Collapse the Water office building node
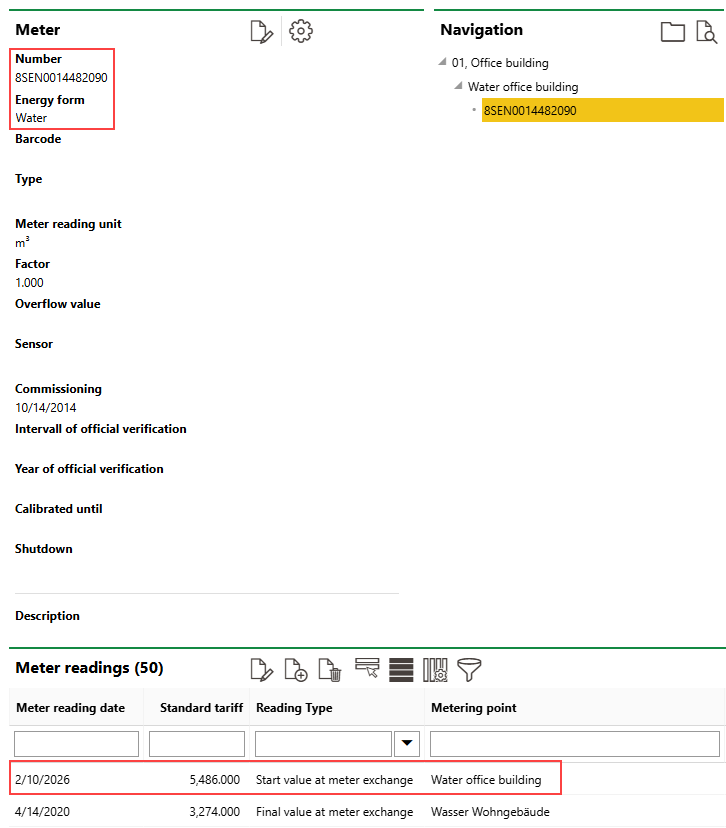The height and width of the screenshot is (828, 726). click(458, 87)
